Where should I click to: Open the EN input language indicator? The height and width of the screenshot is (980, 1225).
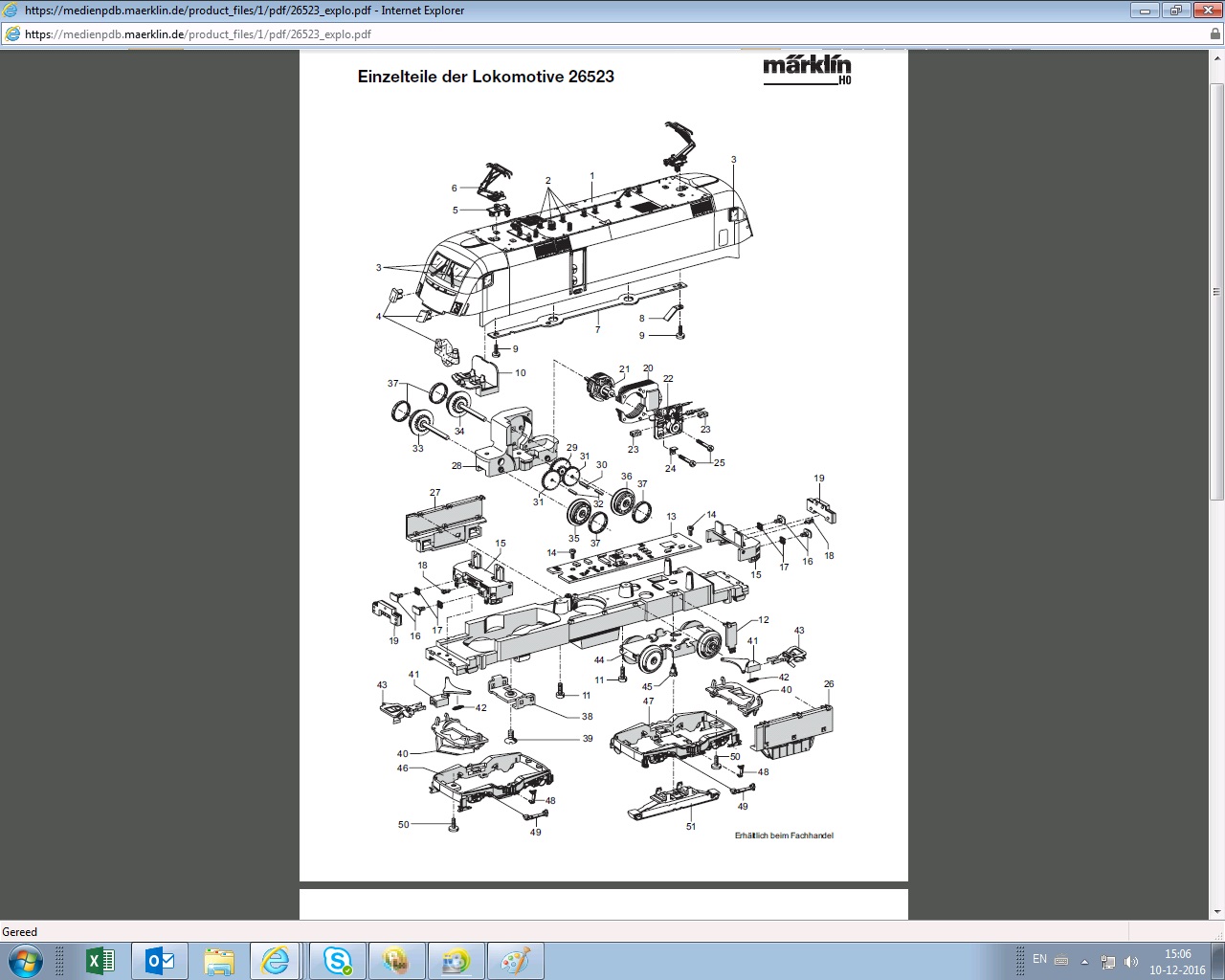pos(1039,959)
